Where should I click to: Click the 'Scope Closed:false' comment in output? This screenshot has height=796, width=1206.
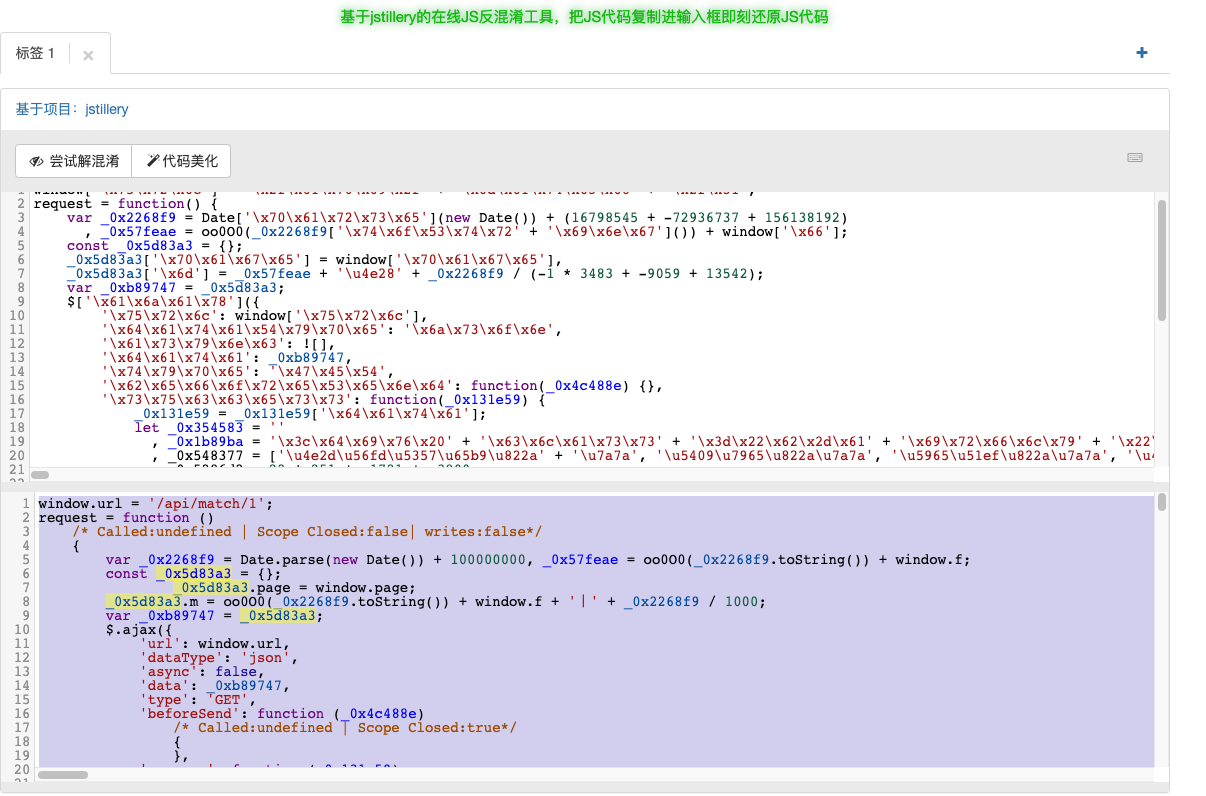[307, 531]
